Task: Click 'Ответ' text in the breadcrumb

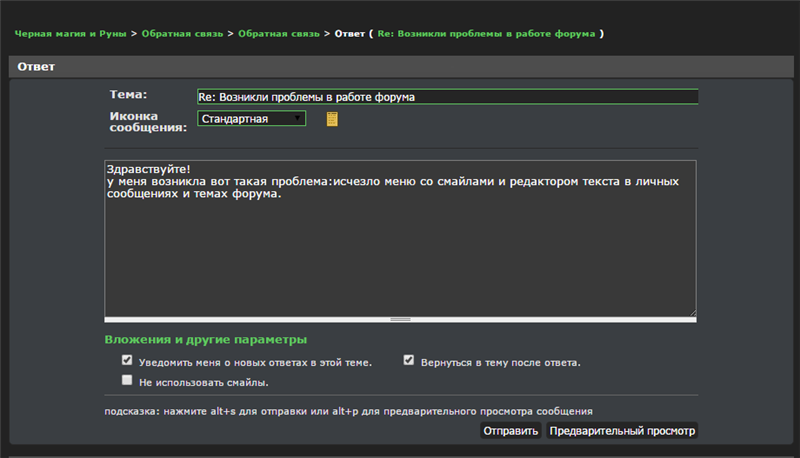Action: (x=349, y=34)
